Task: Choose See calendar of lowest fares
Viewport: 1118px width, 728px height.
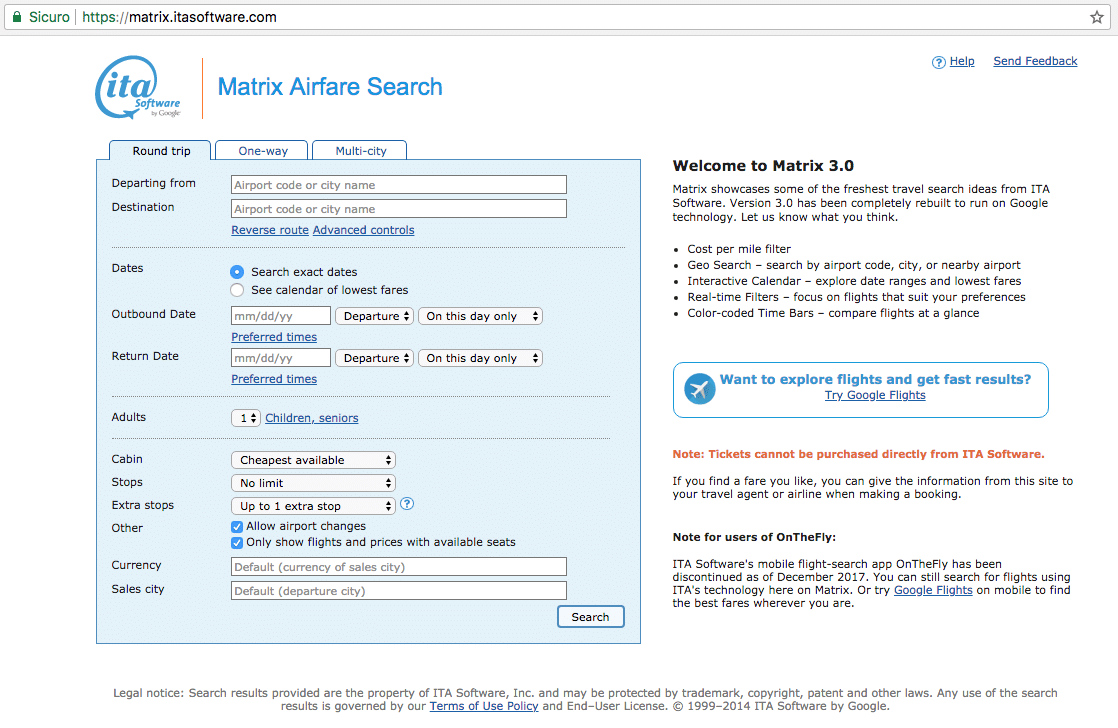Action: pyautogui.click(x=237, y=289)
